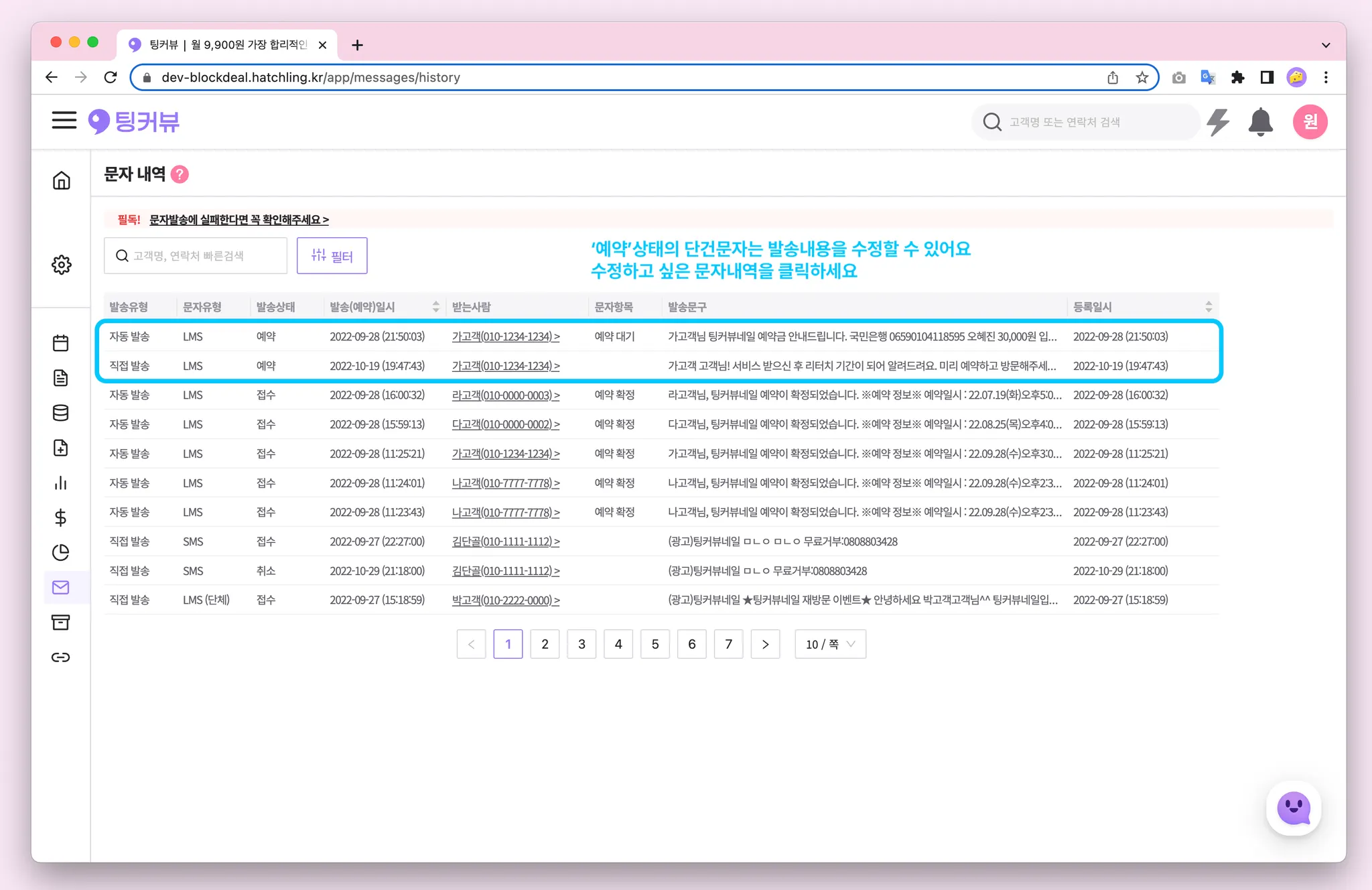1372x890 pixels.
Task: Open settings gear in the sidebar
Action: point(61,265)
